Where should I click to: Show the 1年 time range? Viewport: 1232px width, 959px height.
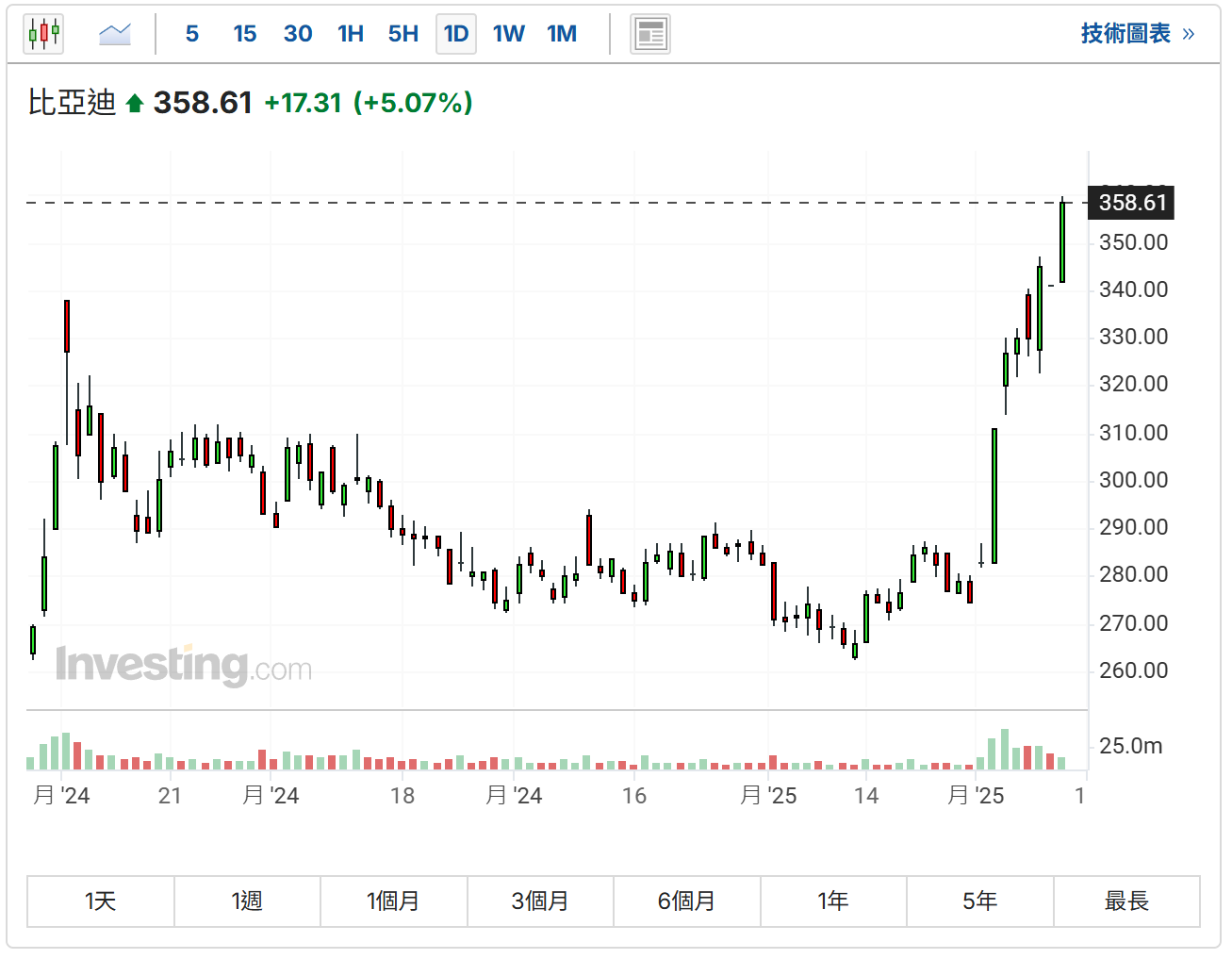[x=833, y=901]
